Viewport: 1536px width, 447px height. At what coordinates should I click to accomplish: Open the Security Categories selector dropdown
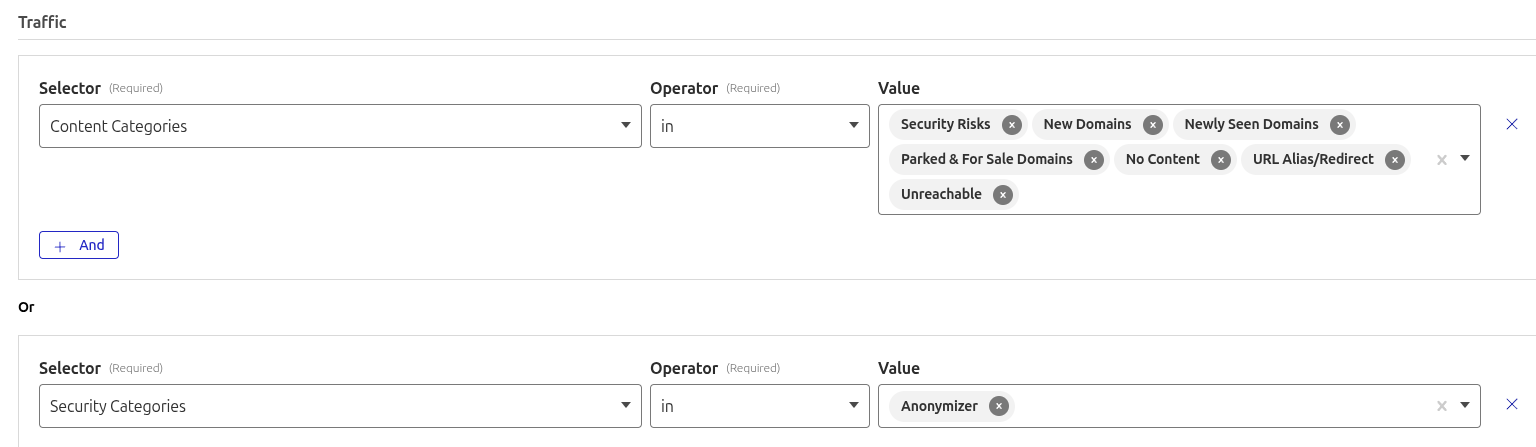340,406
